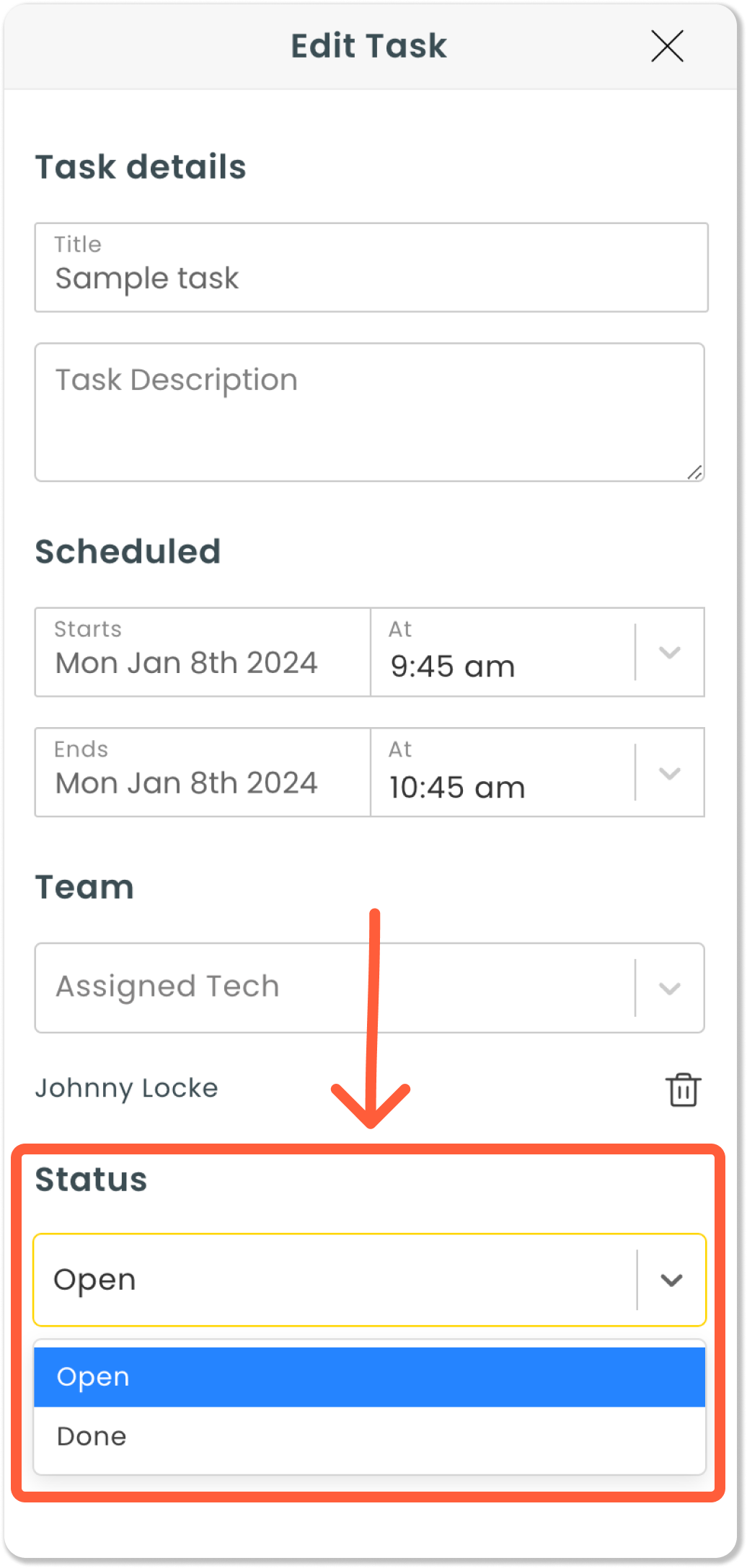Expand the start time dropdown
The width and height of the screenshot is (747, 1568).
pyautogui.click(x=670, y=652)
